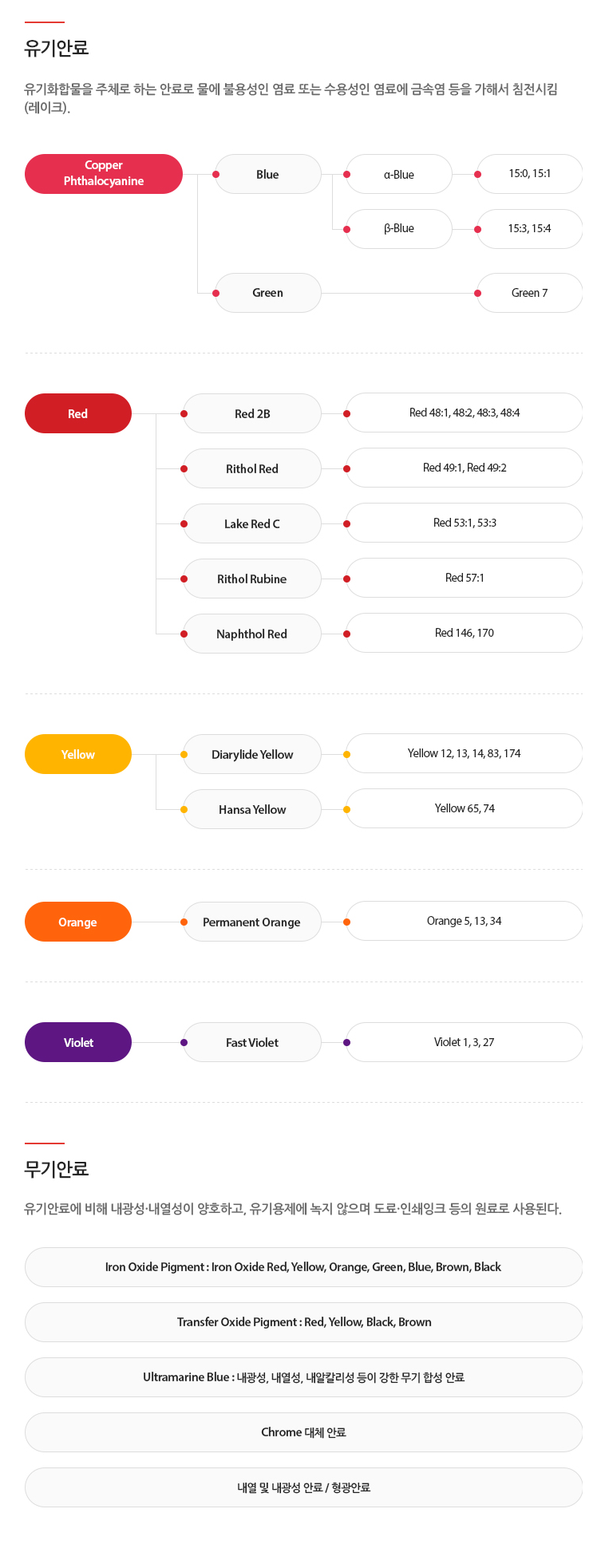Select the Permanent Orange pill
Screen dimensions: 609x1568
(x=252, y=922)
